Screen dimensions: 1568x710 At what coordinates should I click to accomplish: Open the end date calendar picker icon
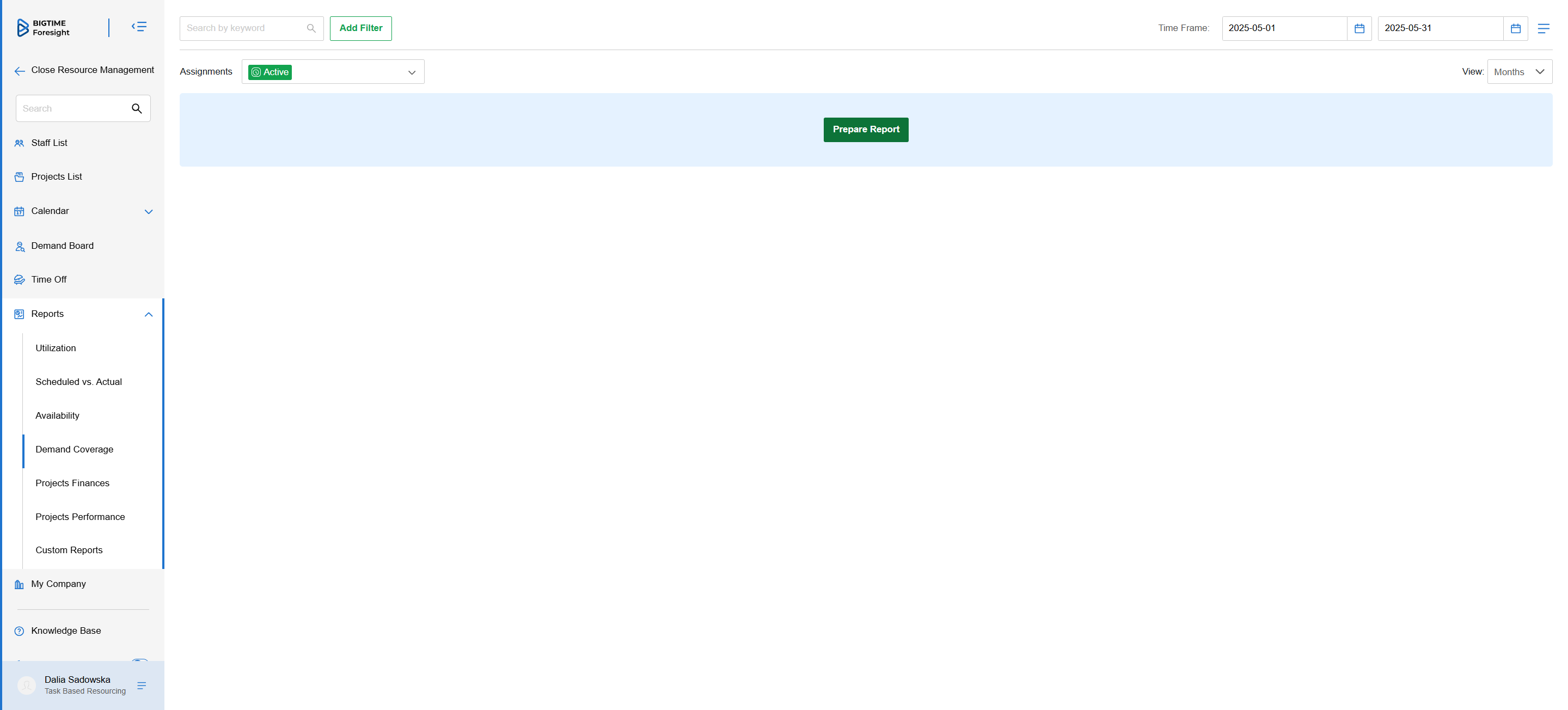point(1516,29)
